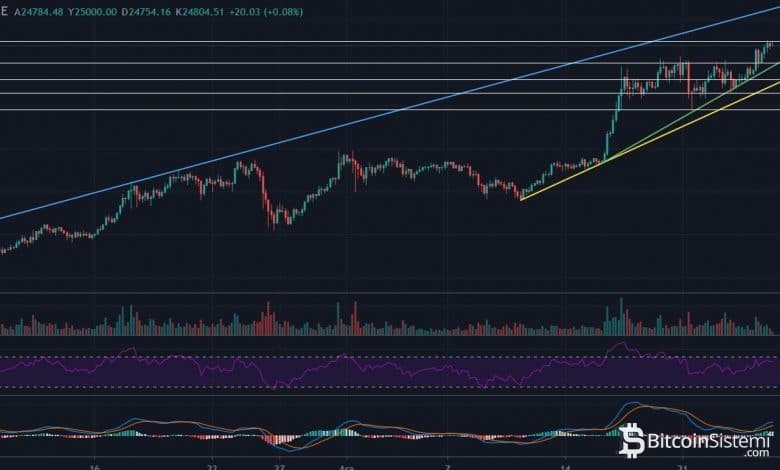Click the BitcoinSistemi dollar-sign logo icon
The image size is (780, 470).
(632, 440)
